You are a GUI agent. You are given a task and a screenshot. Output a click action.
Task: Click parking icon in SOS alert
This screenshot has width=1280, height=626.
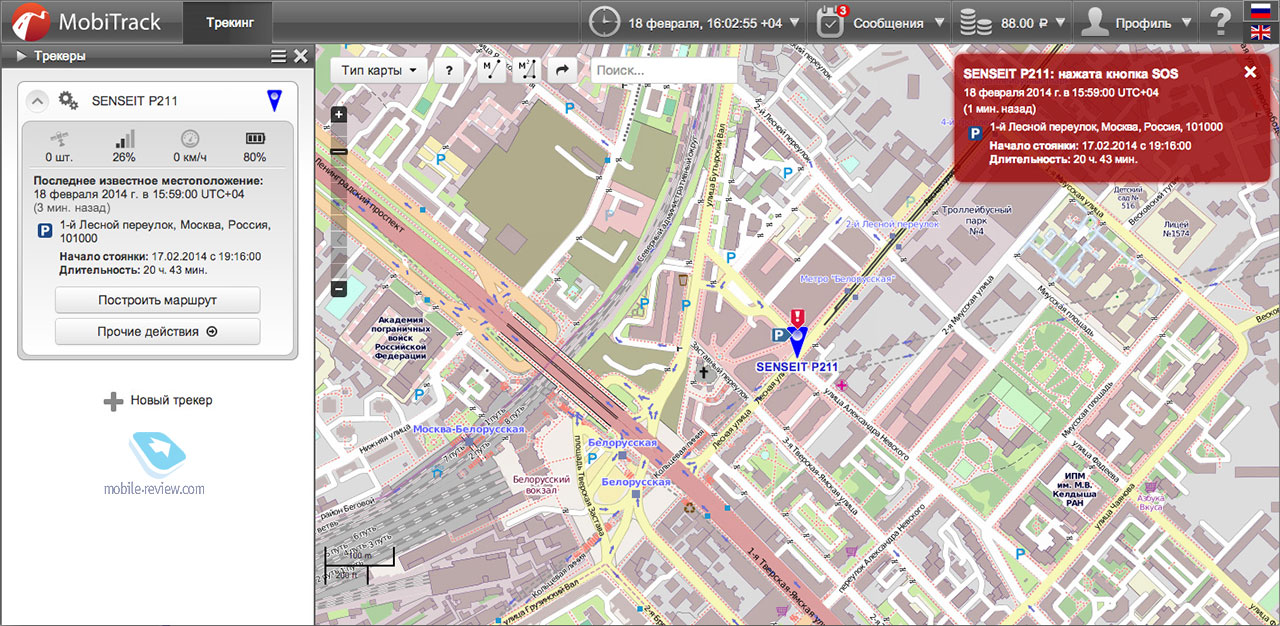point(974,133)
